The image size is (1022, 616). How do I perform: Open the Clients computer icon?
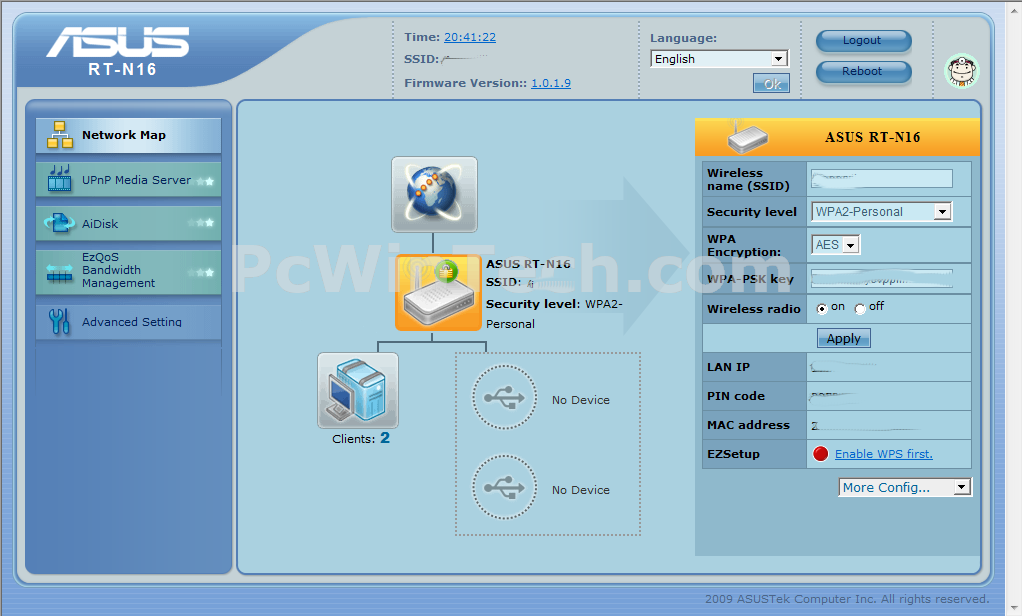358,390
